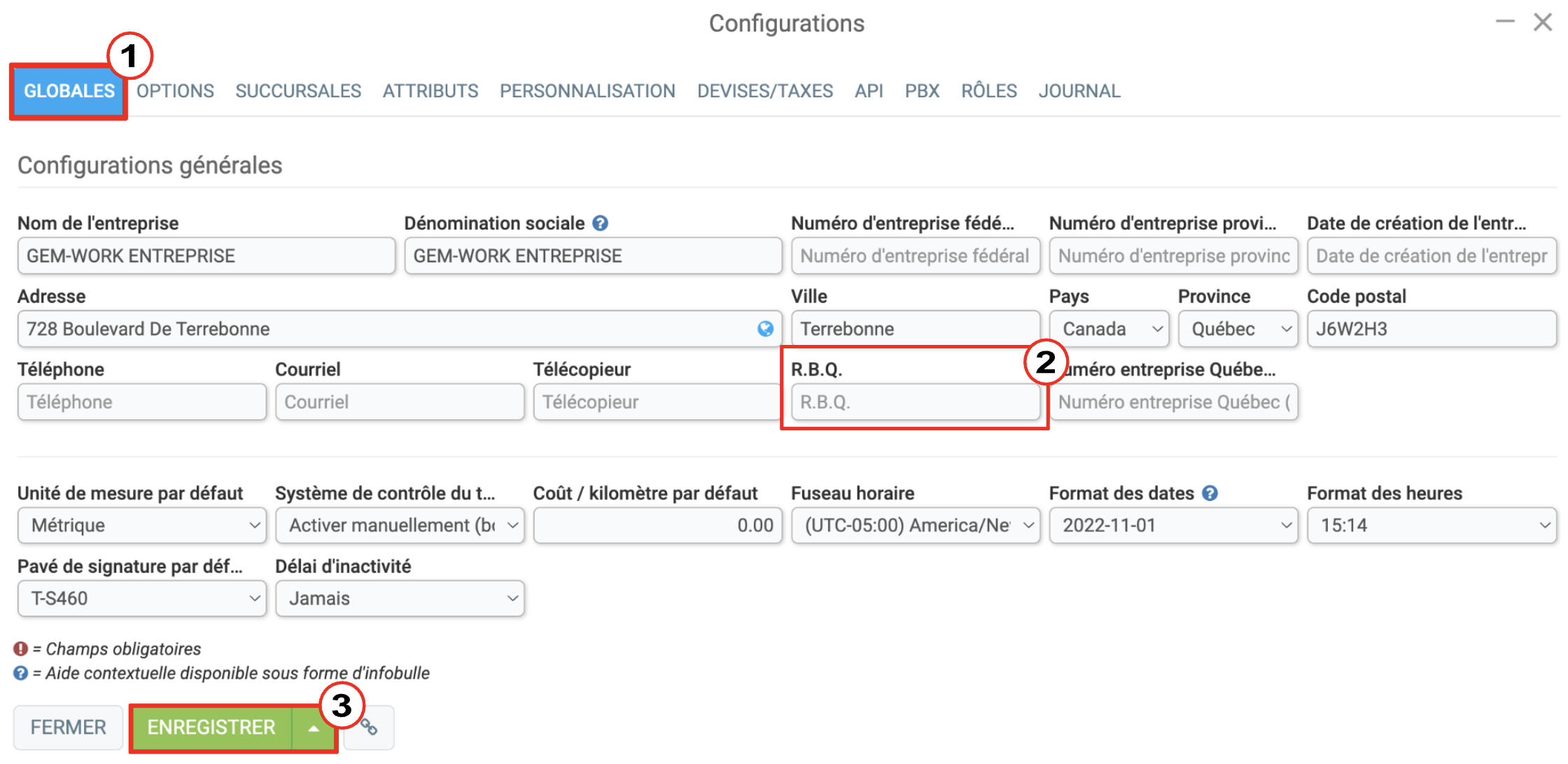Go to the SUCCURSALES tab
Image resolution: width=1568 pixels, height=764 pixels.
click(298, 91)
